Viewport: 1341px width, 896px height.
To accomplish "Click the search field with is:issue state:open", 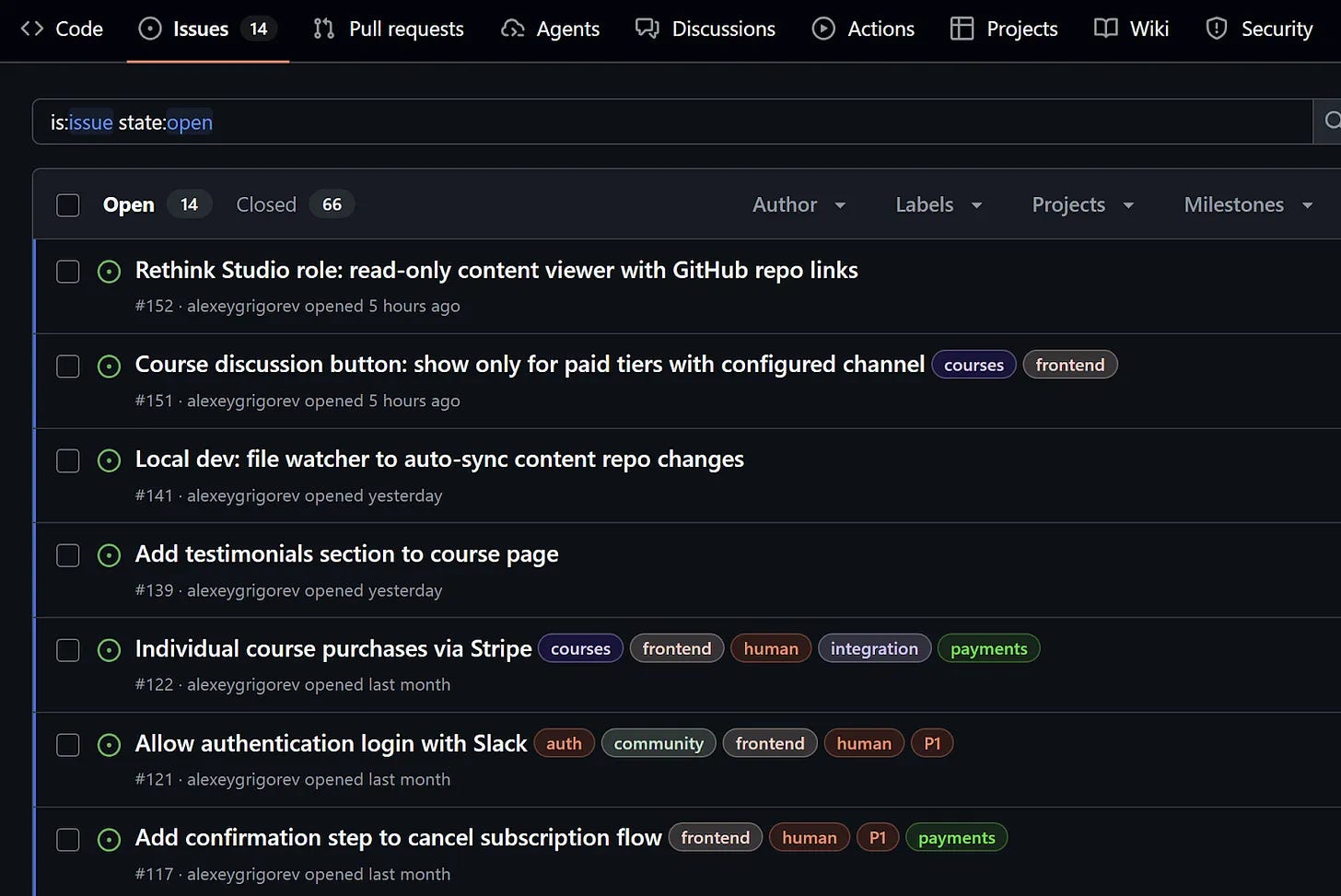I will point(672,122).
